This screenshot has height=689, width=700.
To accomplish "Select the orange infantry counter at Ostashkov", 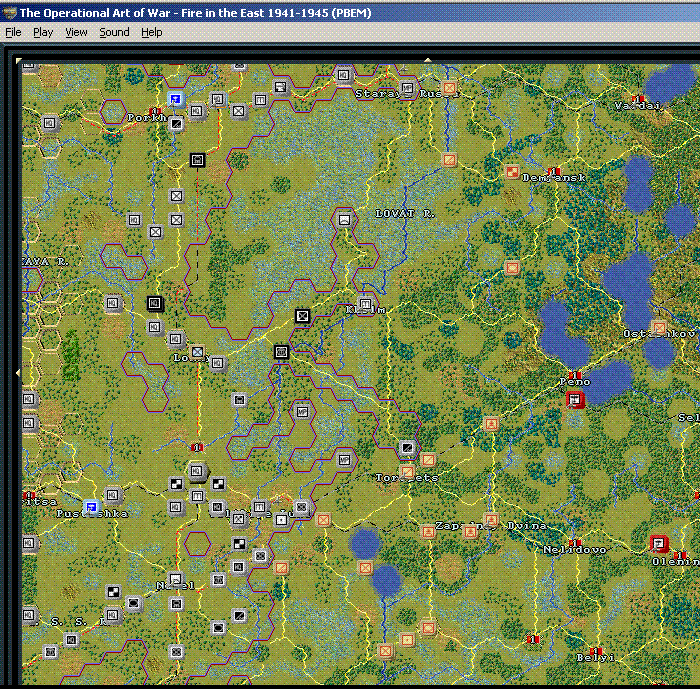I will (659, 327).
